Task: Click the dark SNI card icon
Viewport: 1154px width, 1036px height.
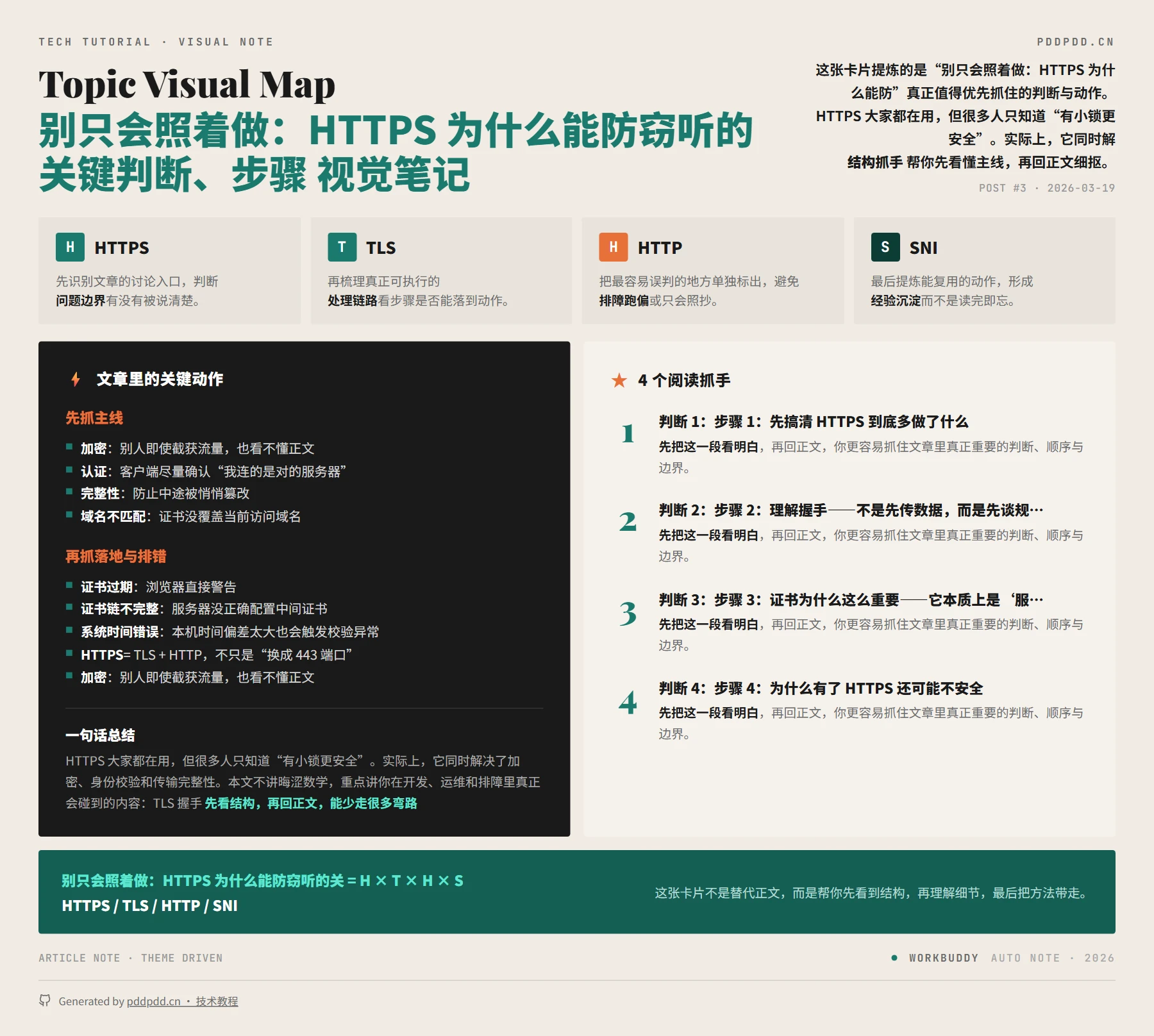Action: tap(885, 247)
